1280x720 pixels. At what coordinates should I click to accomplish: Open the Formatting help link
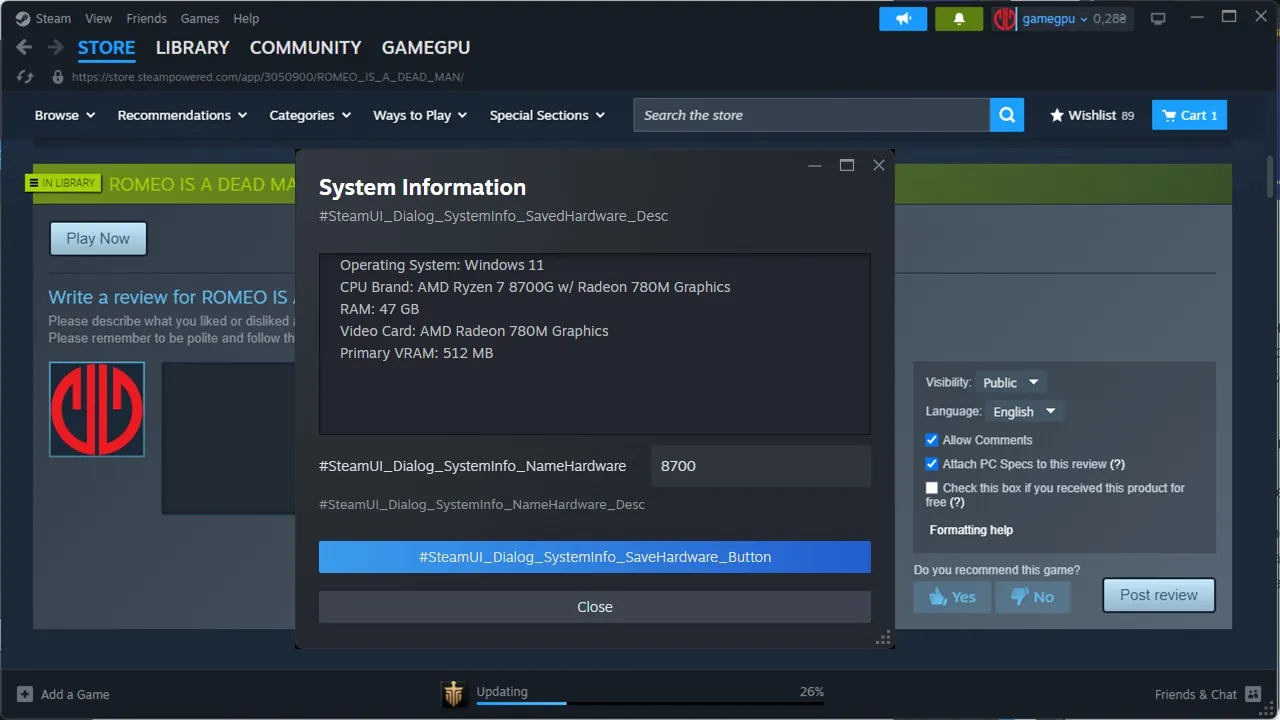tap(971, 530)
